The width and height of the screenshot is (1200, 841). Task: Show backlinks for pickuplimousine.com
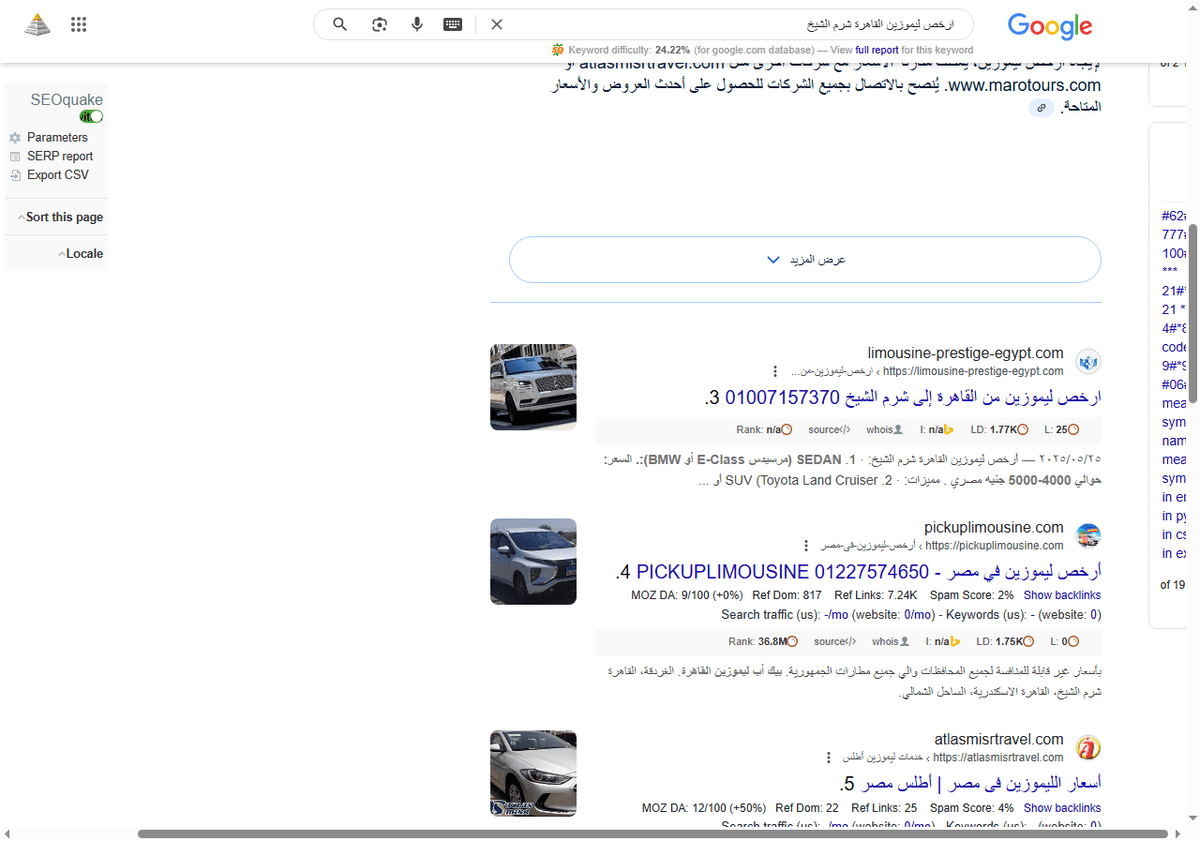(x=1062, y=594)
